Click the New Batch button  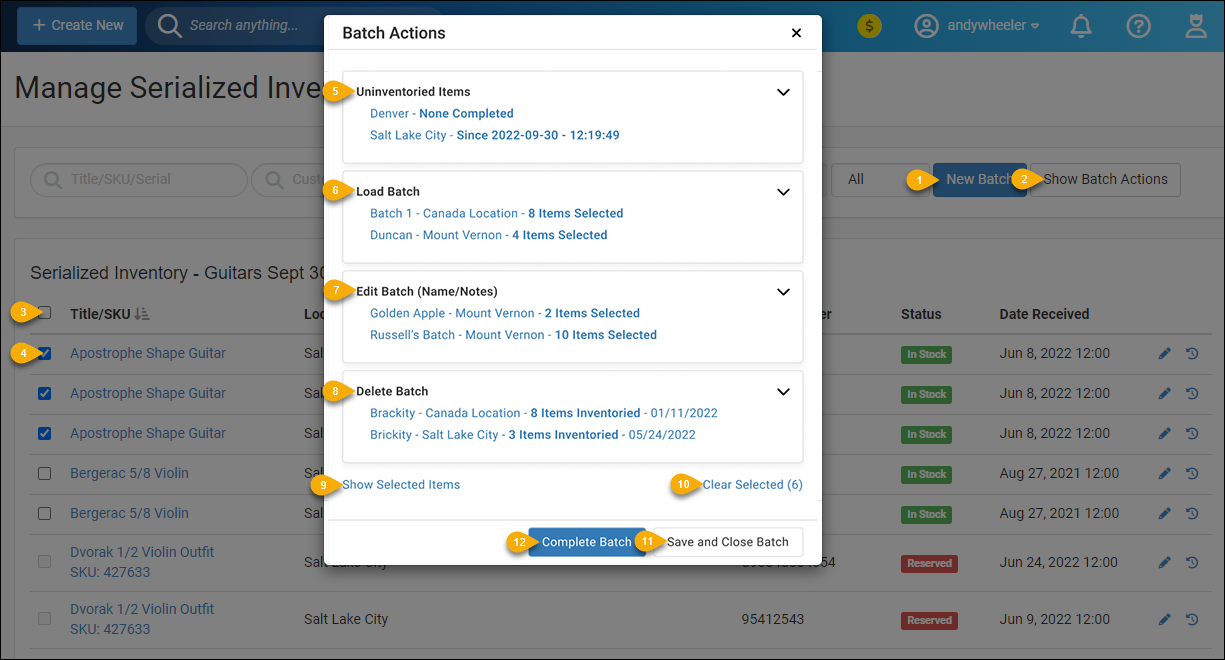(x=979, y=179)
